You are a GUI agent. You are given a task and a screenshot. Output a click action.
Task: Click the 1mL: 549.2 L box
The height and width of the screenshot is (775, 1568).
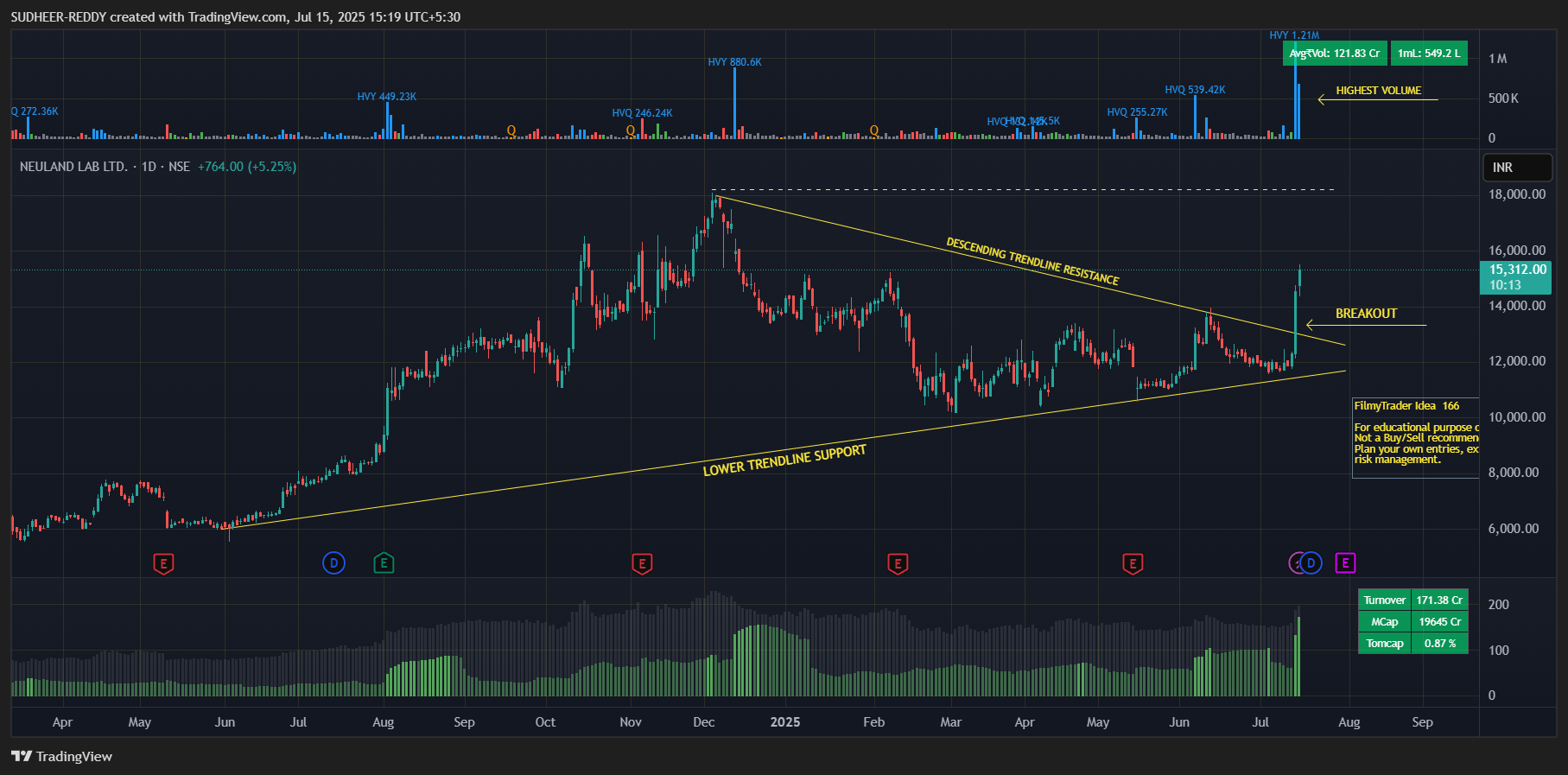(1429, 54)
